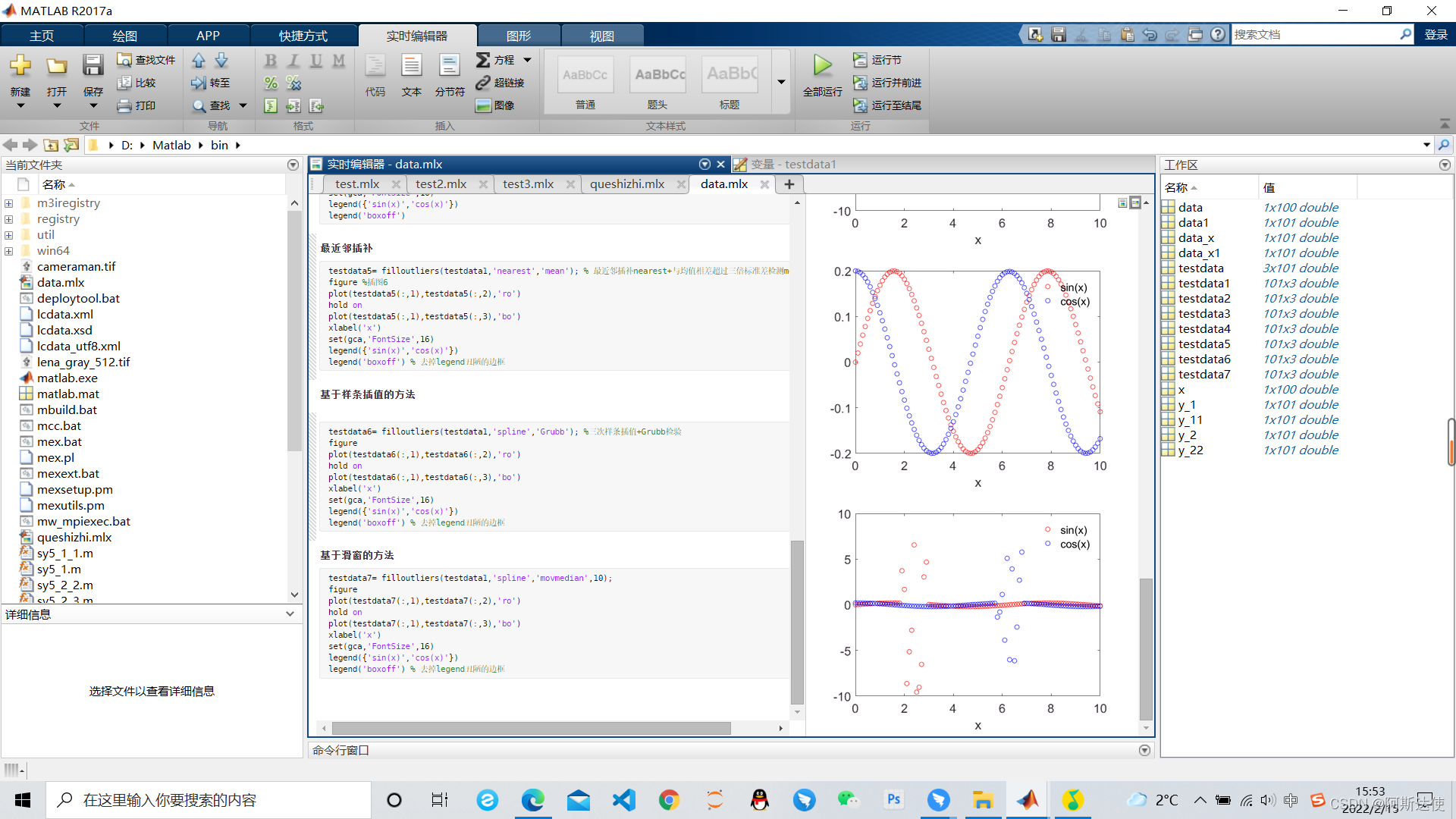Open Google Chrome from taskbar
This screenshot has width=1456, height=819.
point(669,800)
